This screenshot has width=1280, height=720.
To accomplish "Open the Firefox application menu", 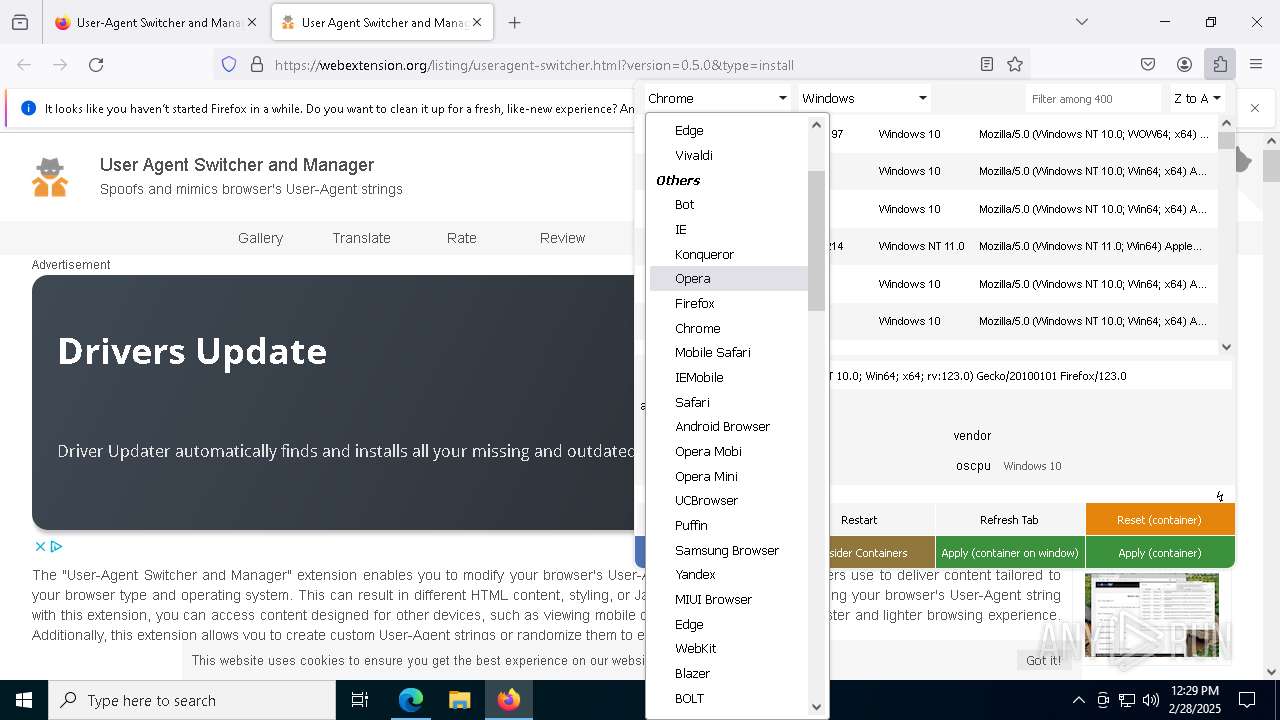I will [x=1256, y=65].
